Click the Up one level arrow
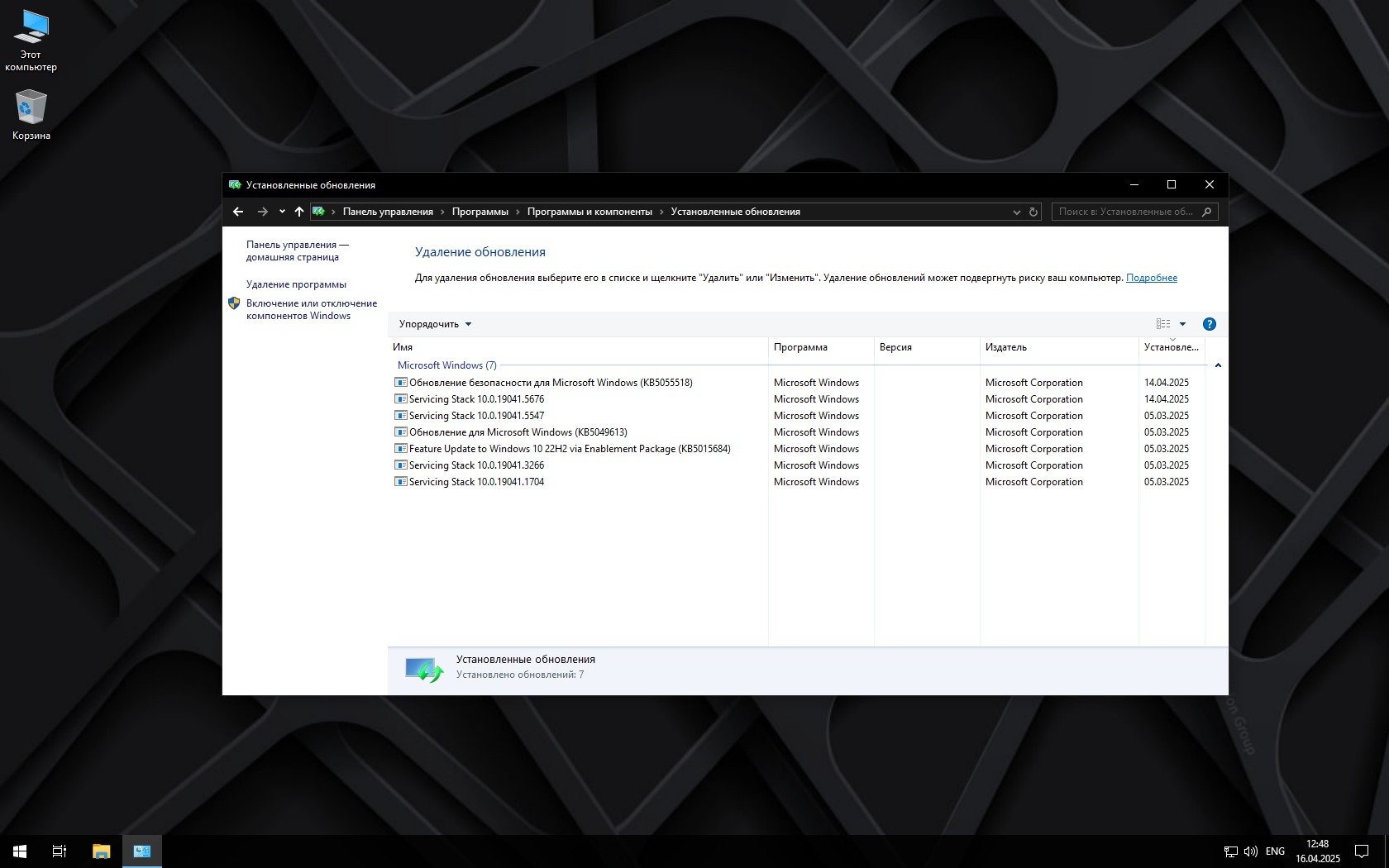 [299, 212]
